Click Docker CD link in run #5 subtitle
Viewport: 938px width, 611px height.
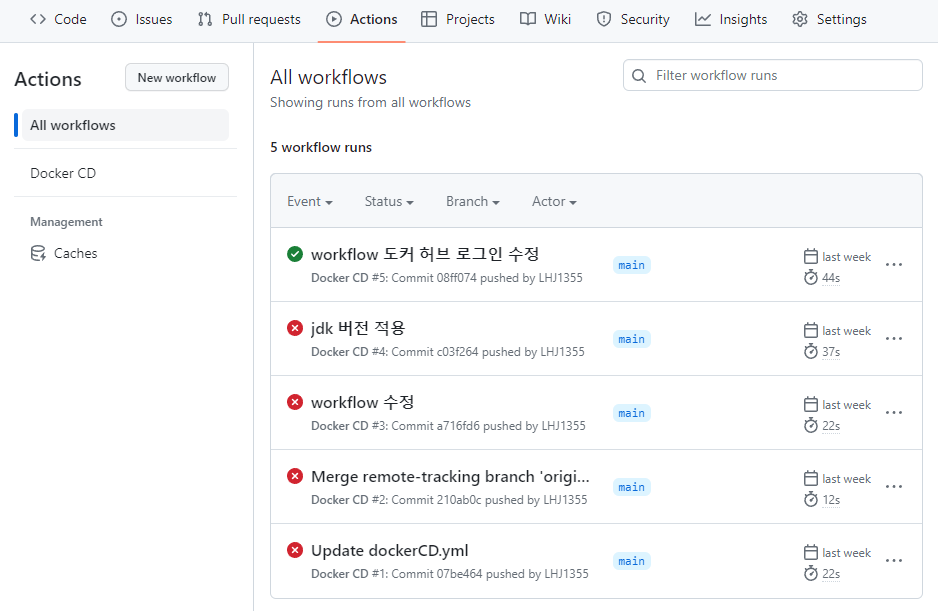pos(339,278)
